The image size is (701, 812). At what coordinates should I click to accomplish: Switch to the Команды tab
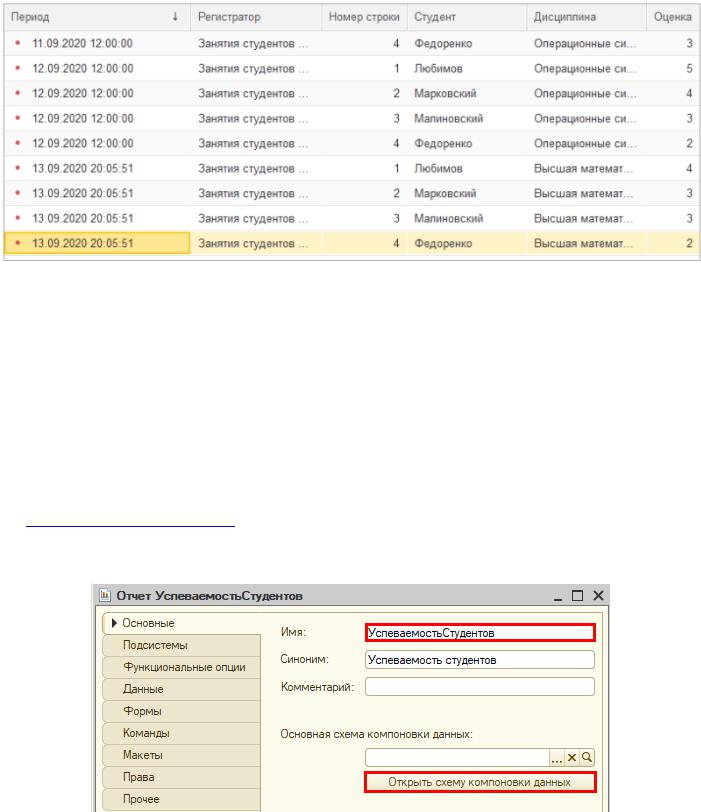tap(181, 733)
